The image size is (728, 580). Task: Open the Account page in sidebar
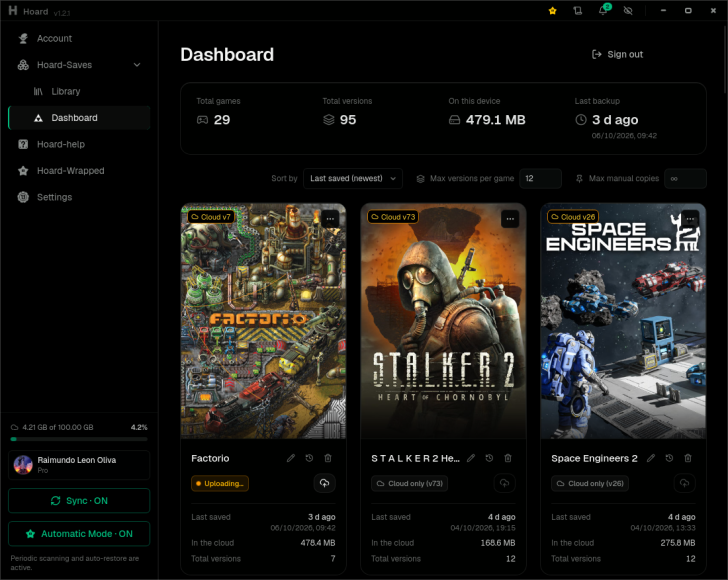[79, 39]
